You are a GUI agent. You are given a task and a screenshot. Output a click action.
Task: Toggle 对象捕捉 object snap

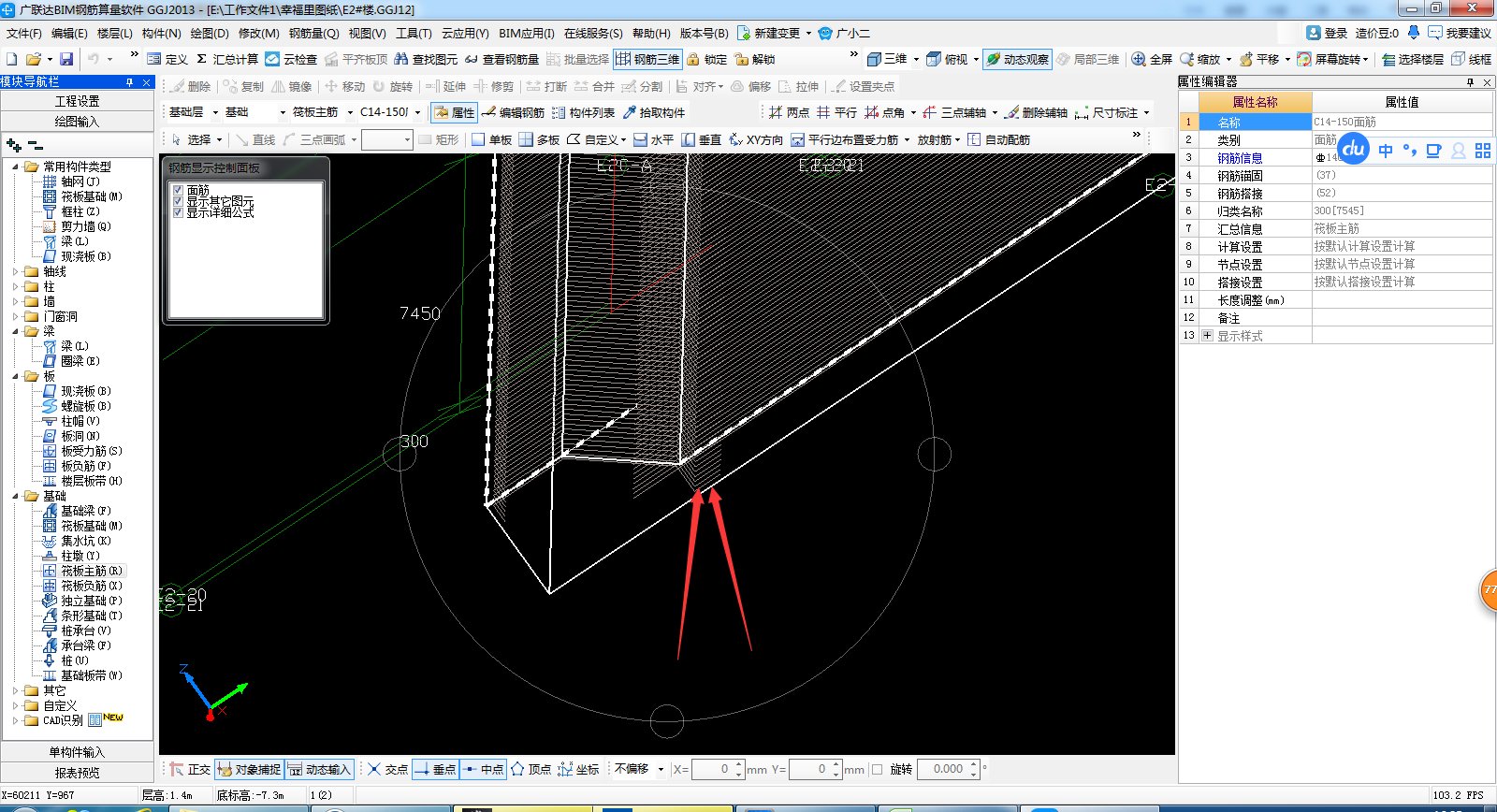(x=249, y=769)
